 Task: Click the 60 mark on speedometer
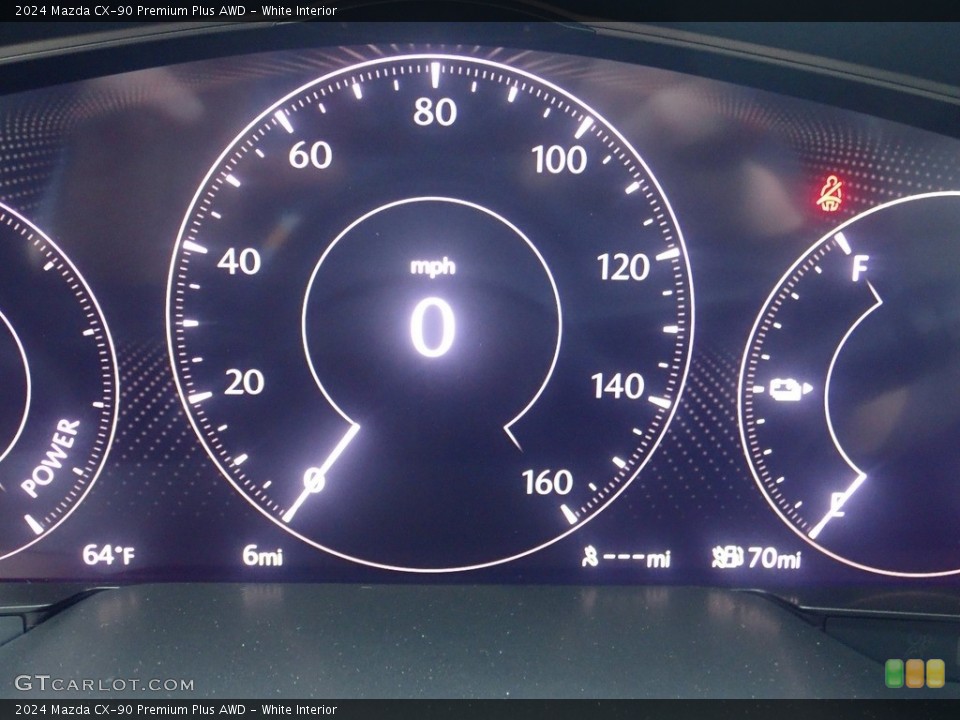pos(310,155)
